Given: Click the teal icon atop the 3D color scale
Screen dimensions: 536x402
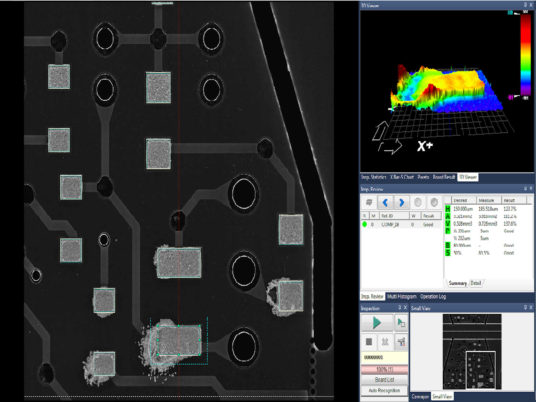Looking at the screenshot, I should pyautogui.click(x=510, y=13).
